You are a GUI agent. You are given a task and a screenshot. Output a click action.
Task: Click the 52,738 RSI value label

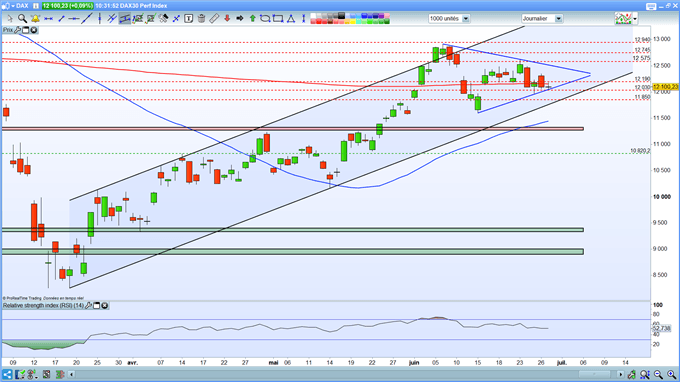tap(661, 329)
